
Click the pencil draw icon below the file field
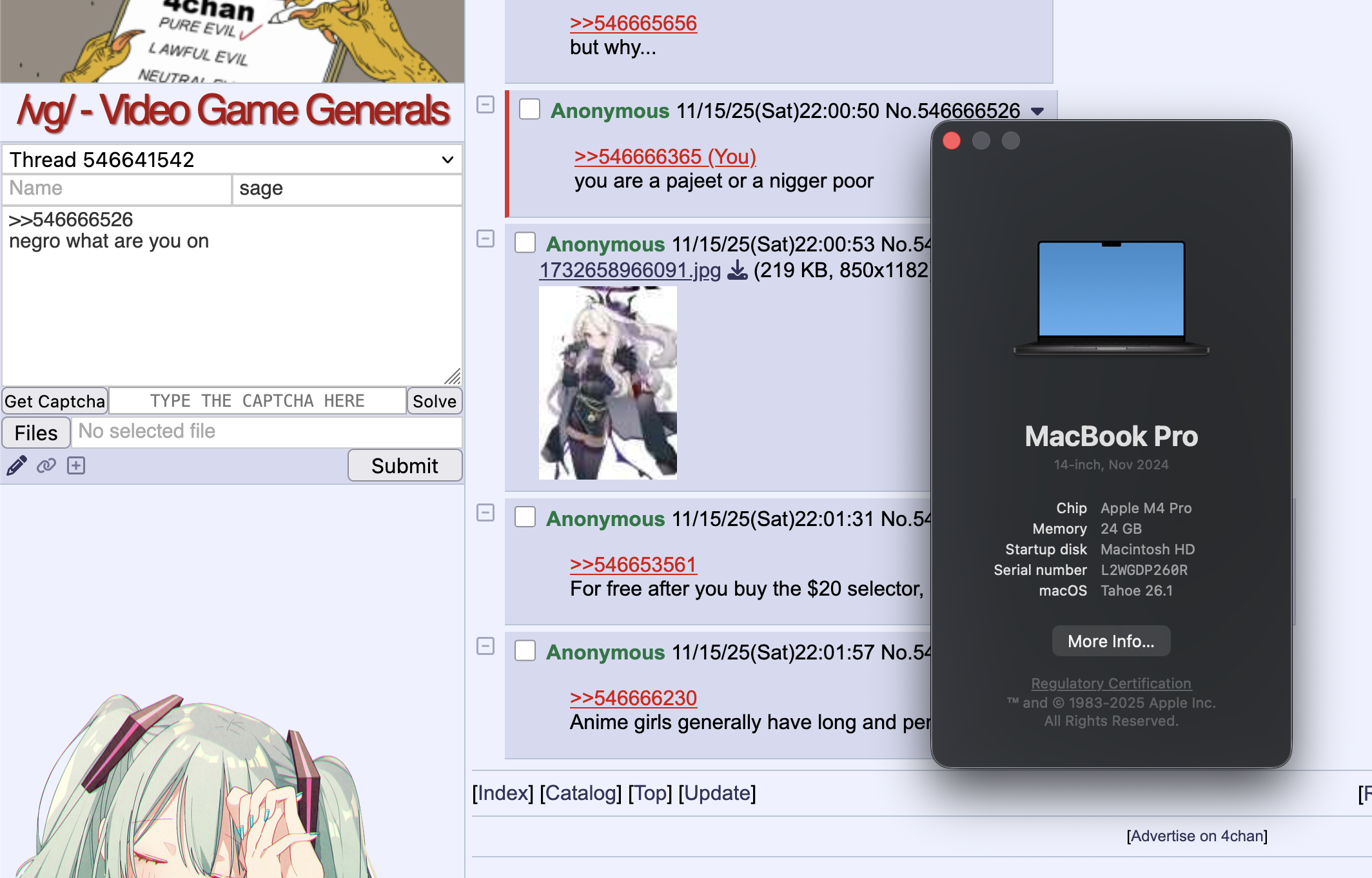point(16,465)
